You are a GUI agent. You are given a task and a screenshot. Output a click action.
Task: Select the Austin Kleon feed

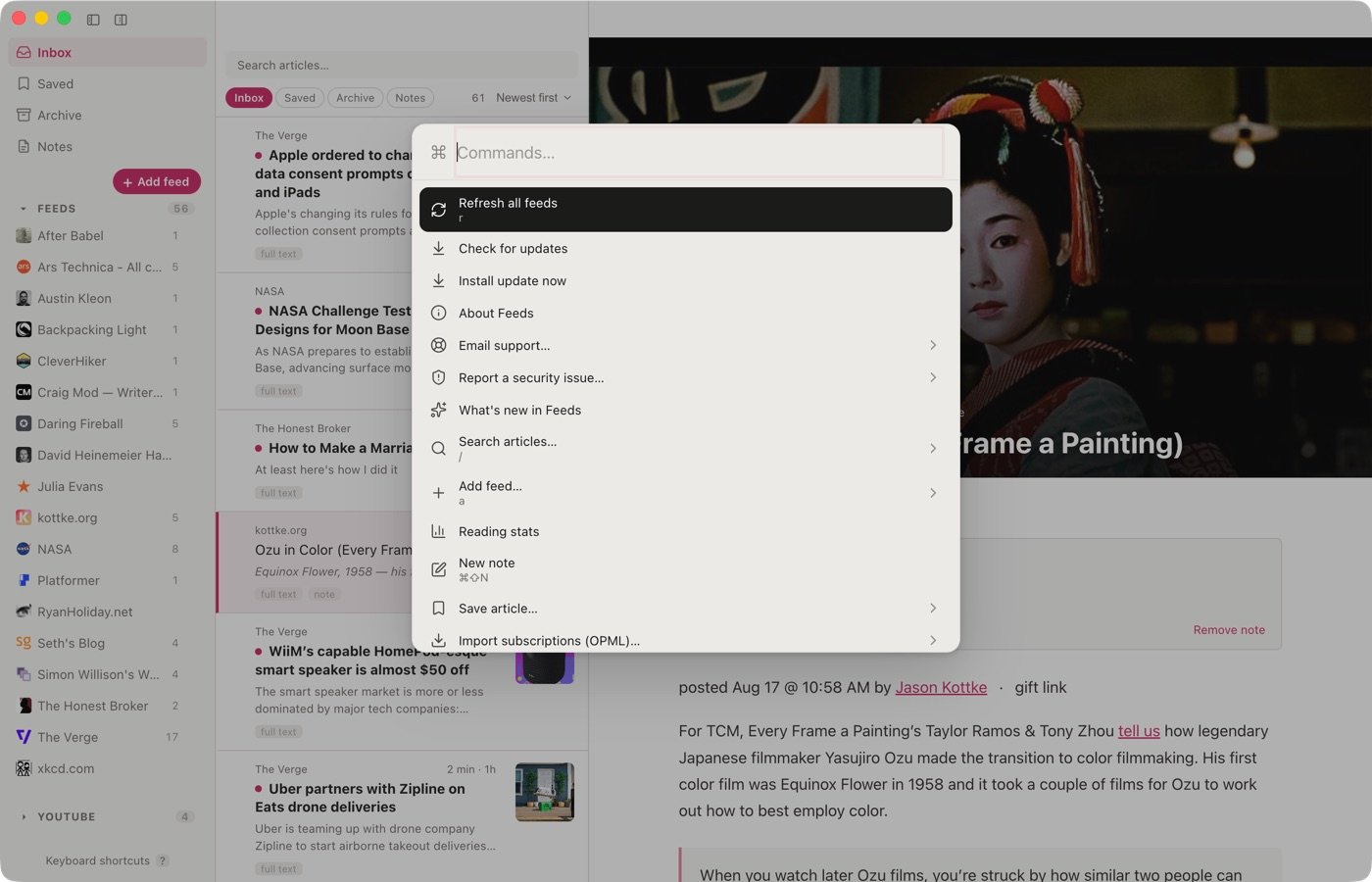tap(108, 299)
